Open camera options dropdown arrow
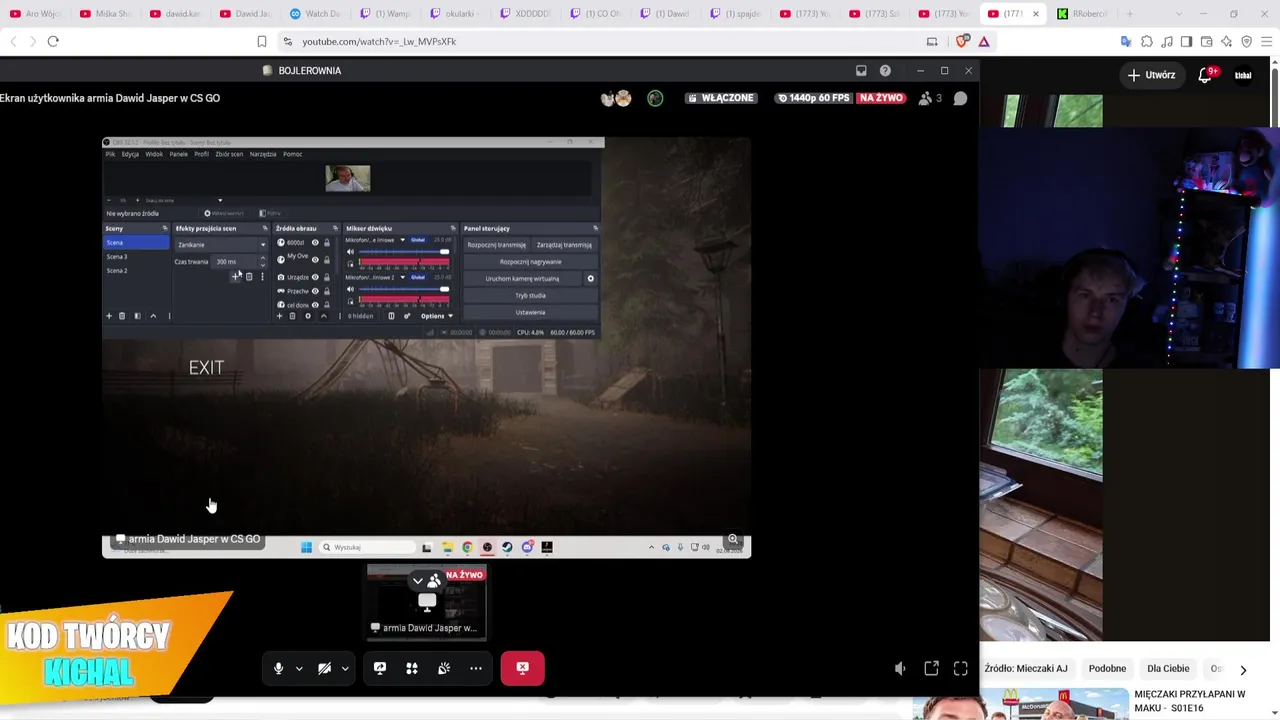This screenshot has height=720, width=1280. click(345, 668)
